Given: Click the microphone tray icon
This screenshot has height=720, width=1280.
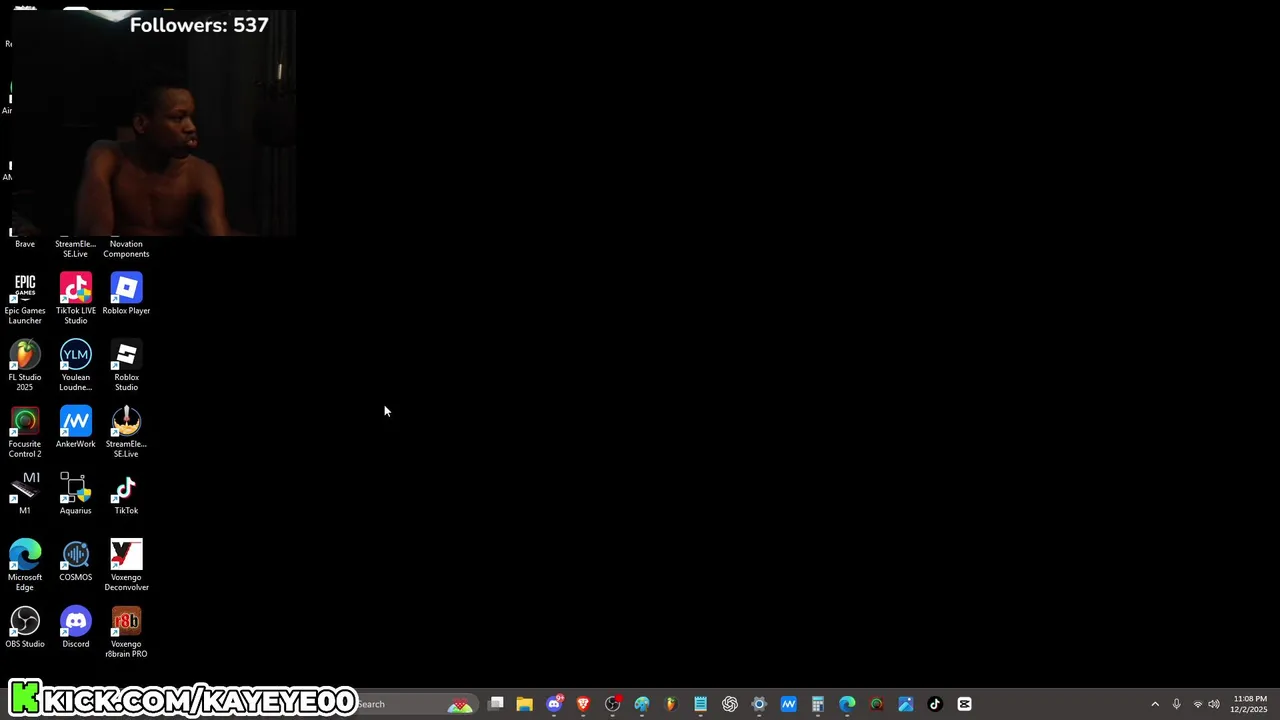Looking at the screenshot, I should click(1177, 704).
